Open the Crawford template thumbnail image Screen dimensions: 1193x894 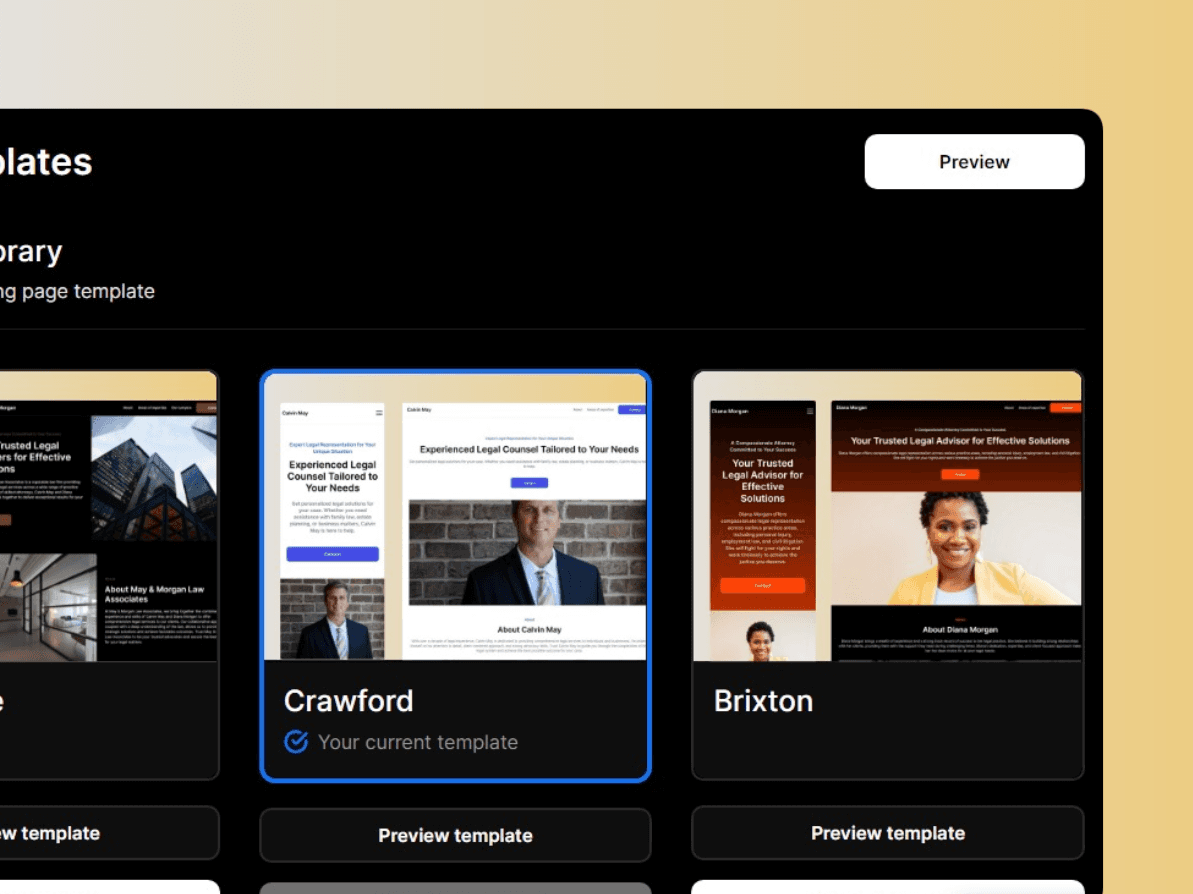pyautogui.click(x=455, y=517)
